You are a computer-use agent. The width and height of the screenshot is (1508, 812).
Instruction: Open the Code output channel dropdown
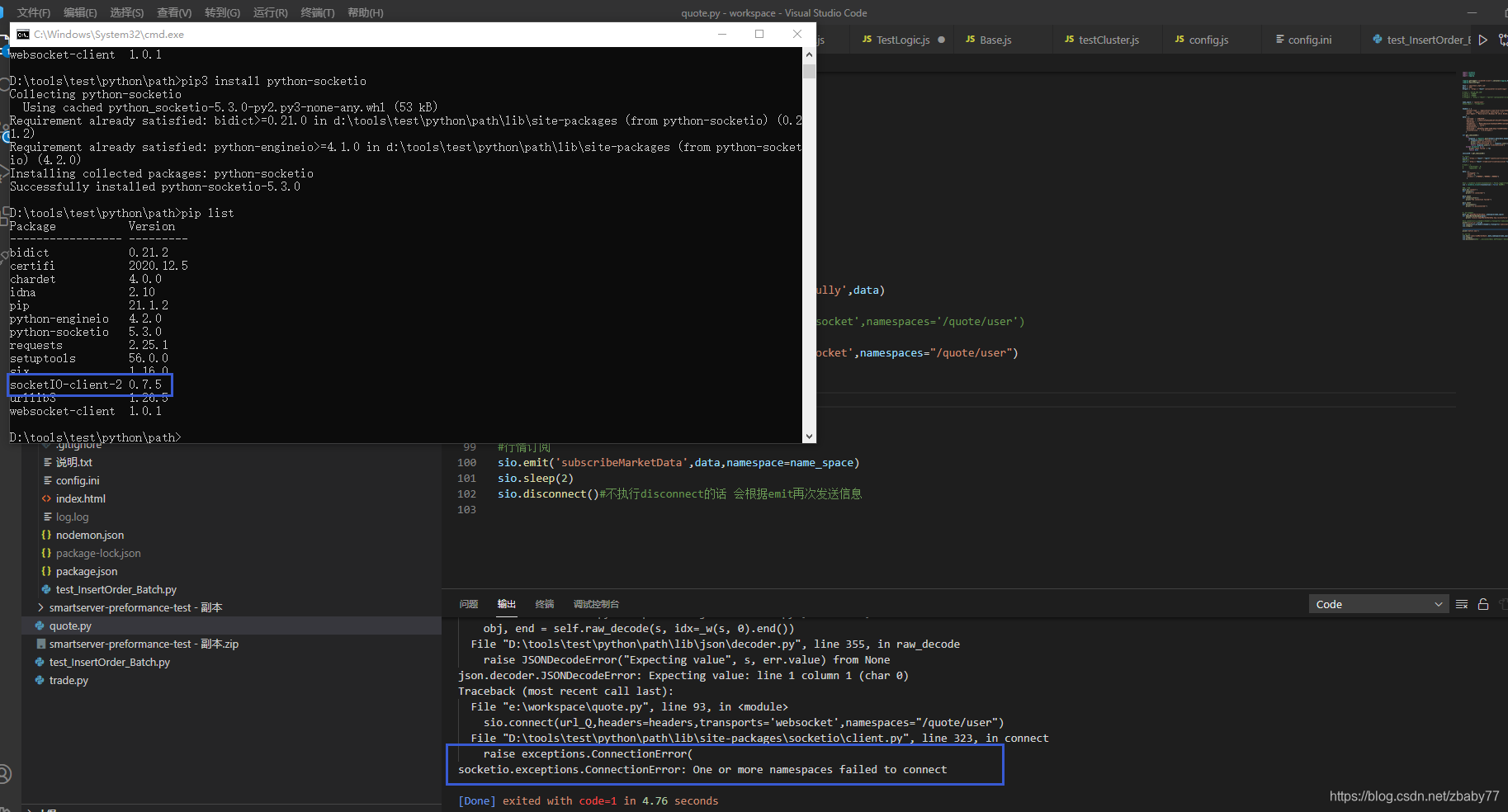1378,604
